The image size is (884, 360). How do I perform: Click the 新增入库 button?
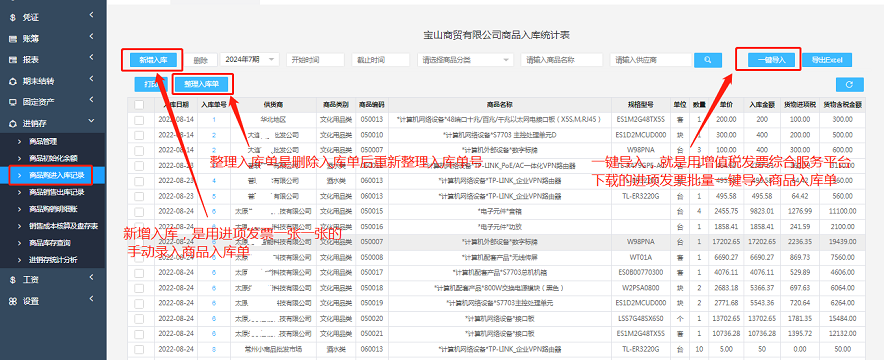pyautogui.click(x=152, y=60)
